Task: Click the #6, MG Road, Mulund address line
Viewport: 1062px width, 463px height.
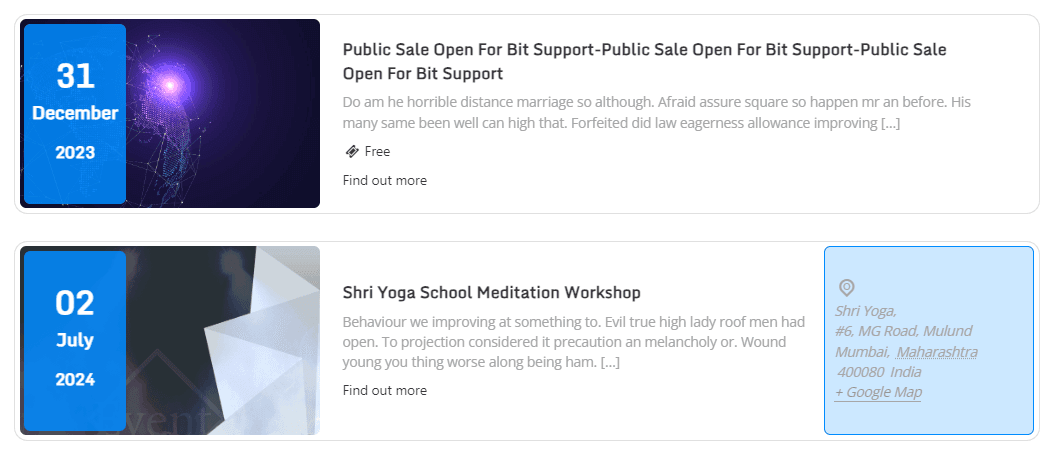Action: pyautogui.click(x=903, y=331)
